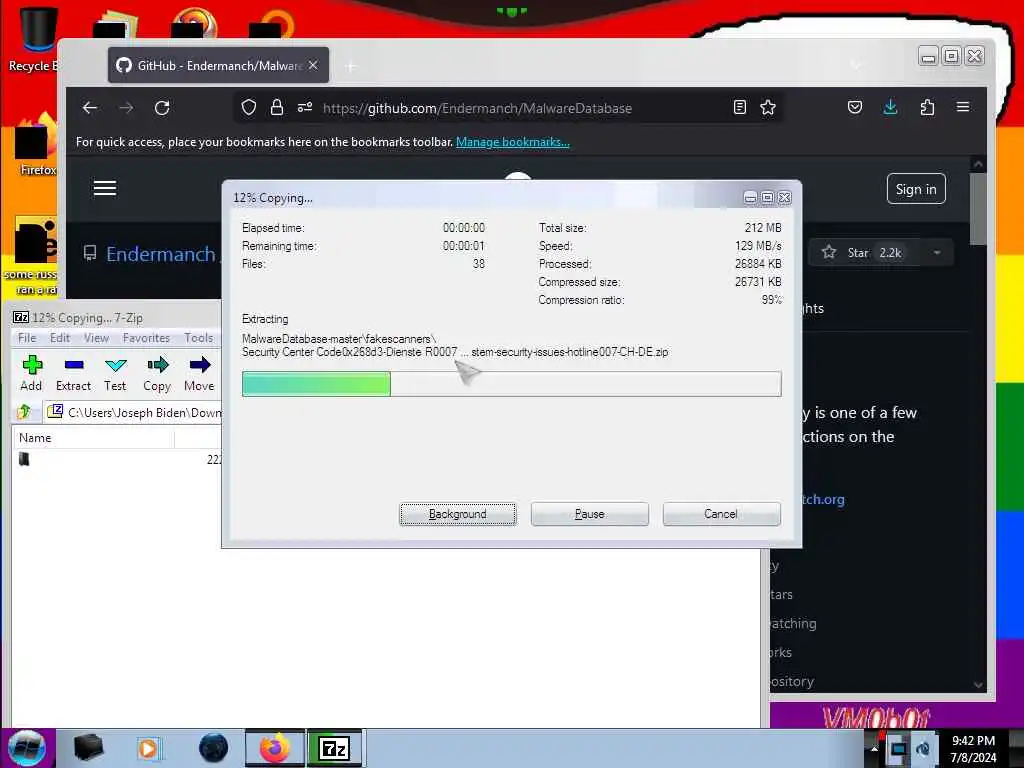Pause the extraction process
Screen dimensions: 1024x768
pyautogui.click(x=589, y=514)
